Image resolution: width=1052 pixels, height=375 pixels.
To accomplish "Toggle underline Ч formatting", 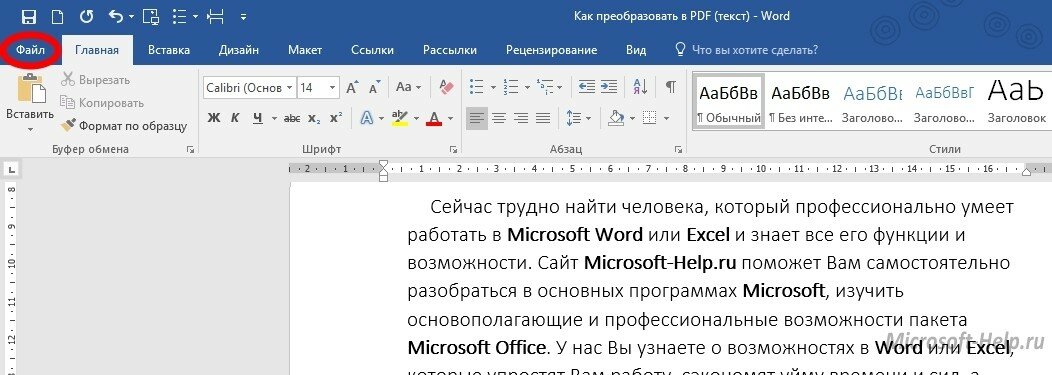I will click(x=258, y=118).
